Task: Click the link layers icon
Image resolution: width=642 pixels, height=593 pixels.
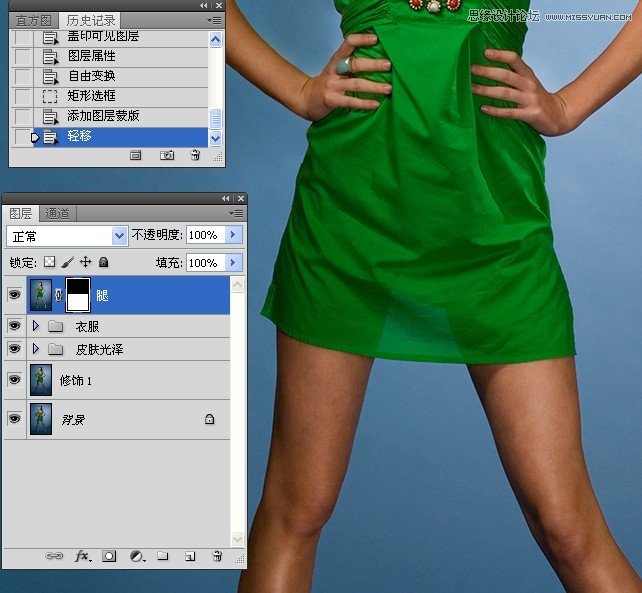Action: click(56, 556)
